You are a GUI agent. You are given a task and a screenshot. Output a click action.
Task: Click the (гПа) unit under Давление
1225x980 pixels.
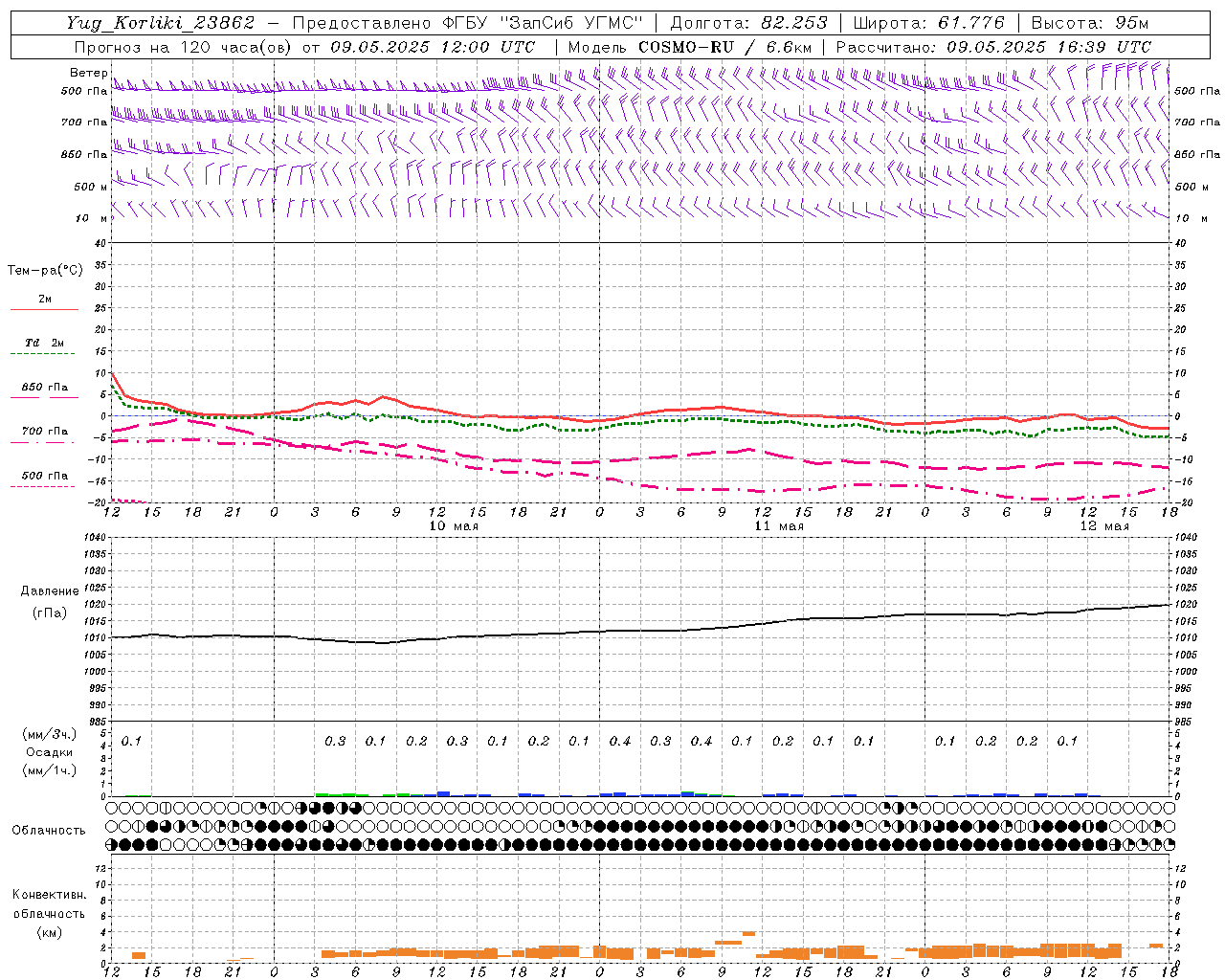pyautogui.click(x=50, y=613)
